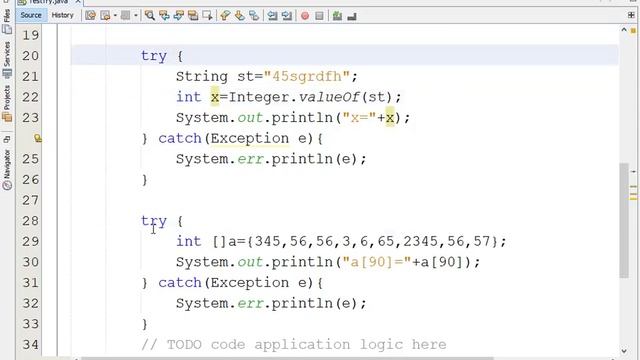The height and width of the screenshot is (360, 640).
Task: Click the highlighted variable x on line 22
Action: coord(215,97)
